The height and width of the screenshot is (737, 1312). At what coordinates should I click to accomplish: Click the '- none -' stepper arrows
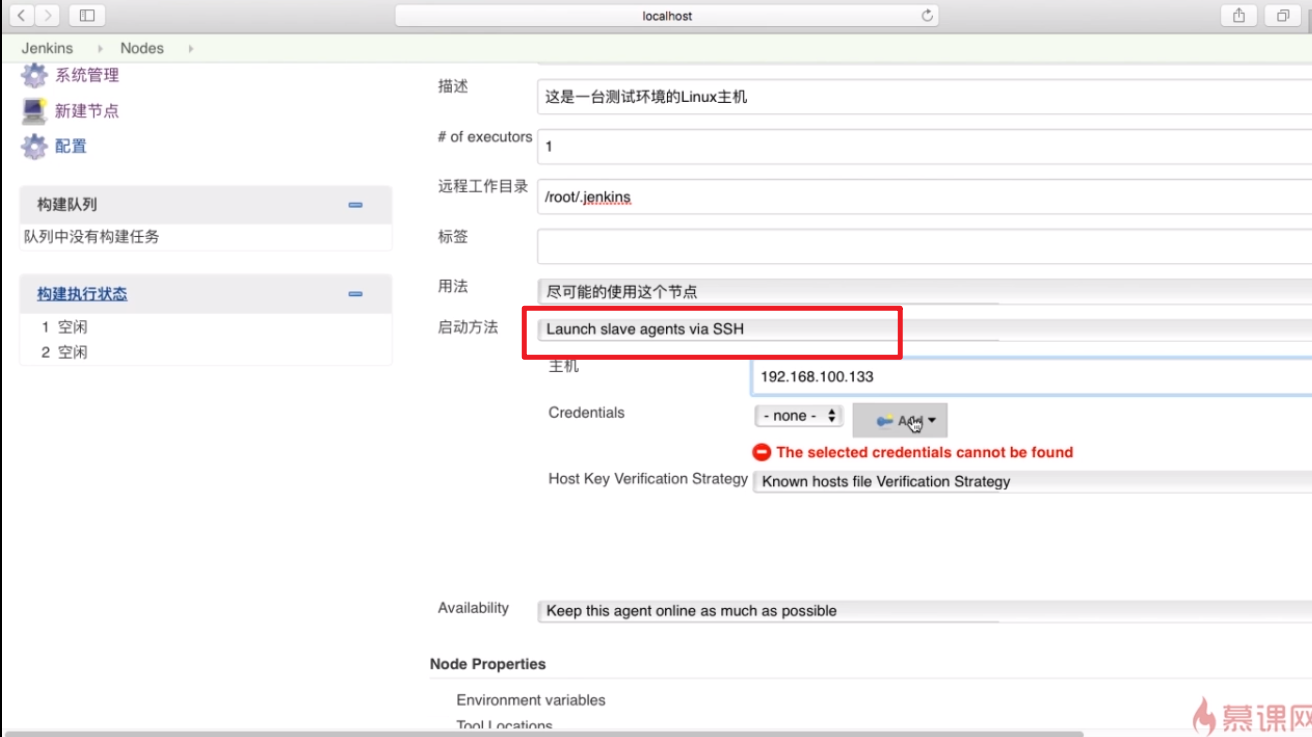click(x=830, y=415)
